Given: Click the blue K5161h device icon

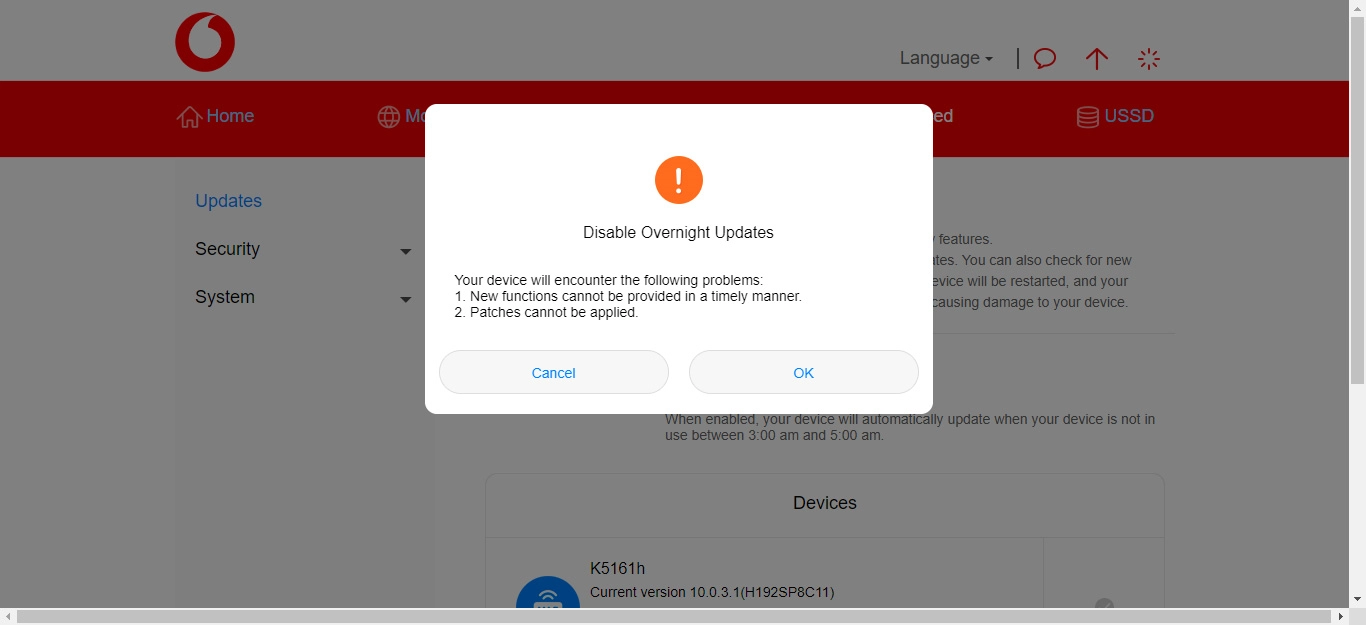Looking at the screenshot, I should (x=547, y=597).
